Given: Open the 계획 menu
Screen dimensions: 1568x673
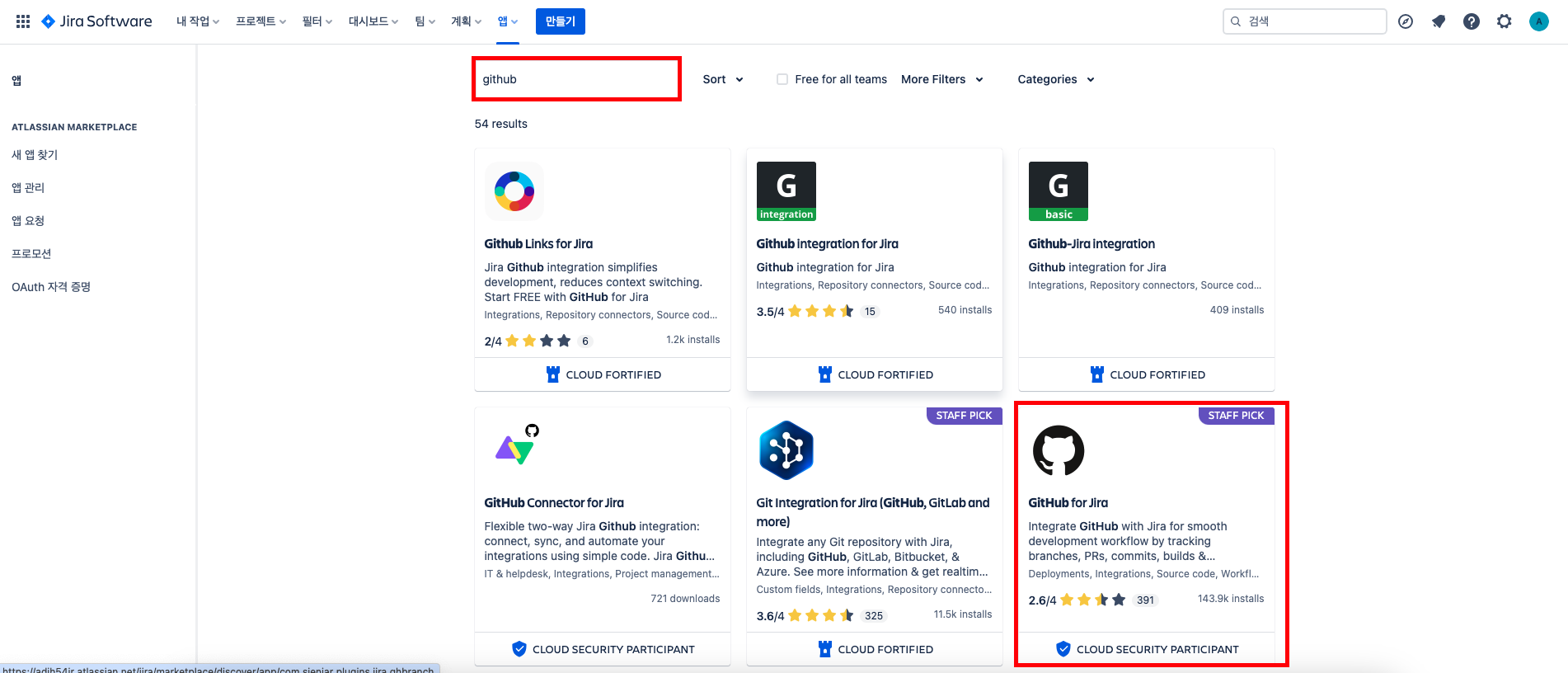Looking at the screenshot, I should pos(466,21).
